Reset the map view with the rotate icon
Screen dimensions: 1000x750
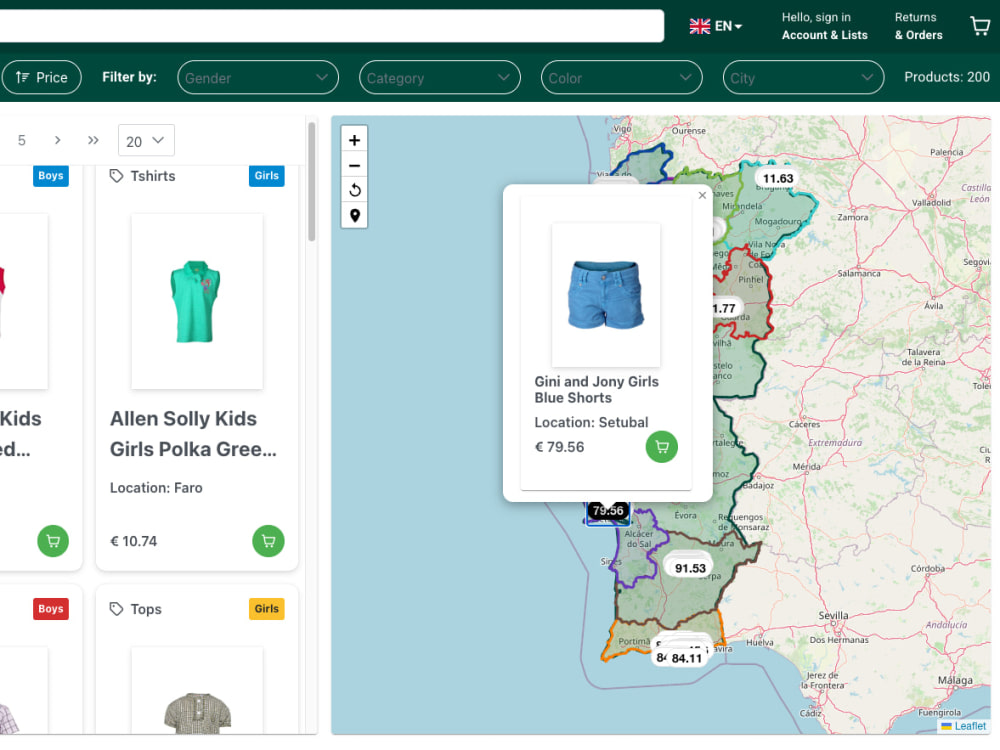(355, 190)
